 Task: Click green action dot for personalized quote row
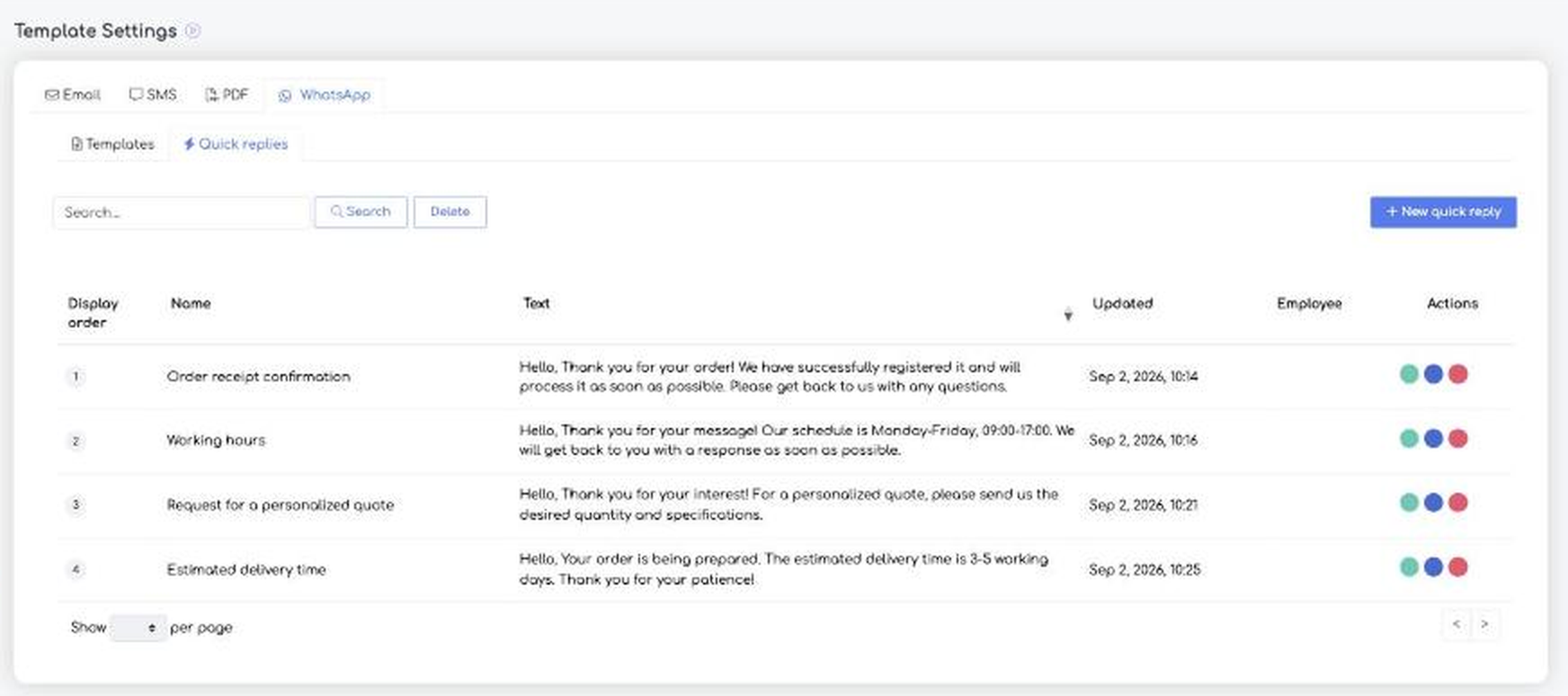[1409, 503]
